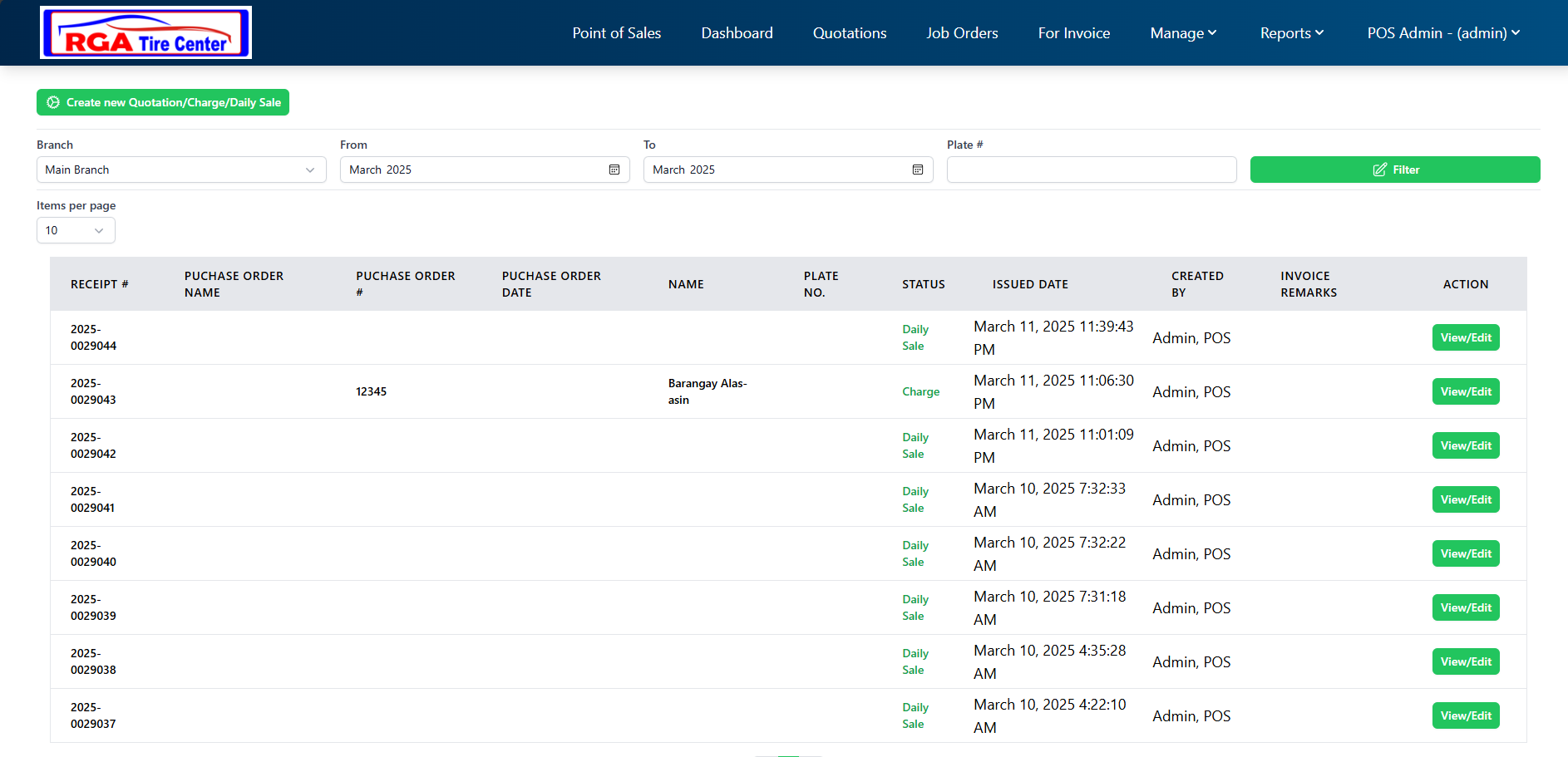Open the Reports dropdown menu
Image resolution: width=1568 pixels, height=757 pixels.
coord(1291,33)
